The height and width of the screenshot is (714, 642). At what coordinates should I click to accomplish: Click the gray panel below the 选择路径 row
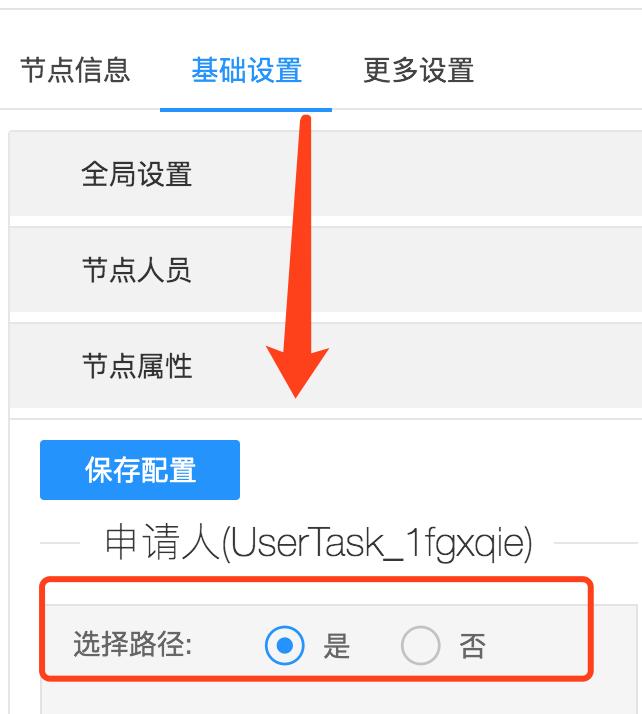339,698
